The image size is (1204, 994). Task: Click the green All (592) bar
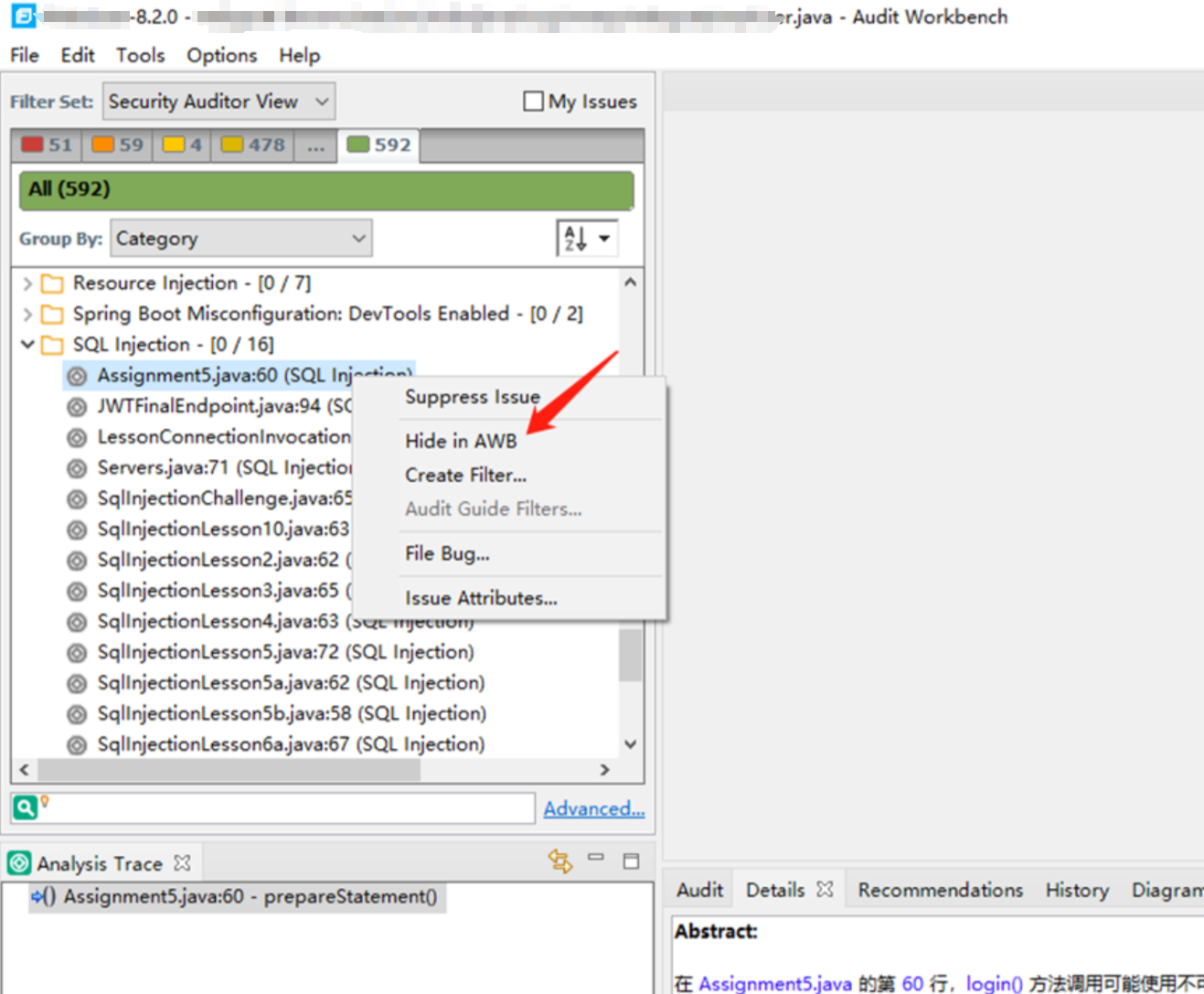coord(326,190)
